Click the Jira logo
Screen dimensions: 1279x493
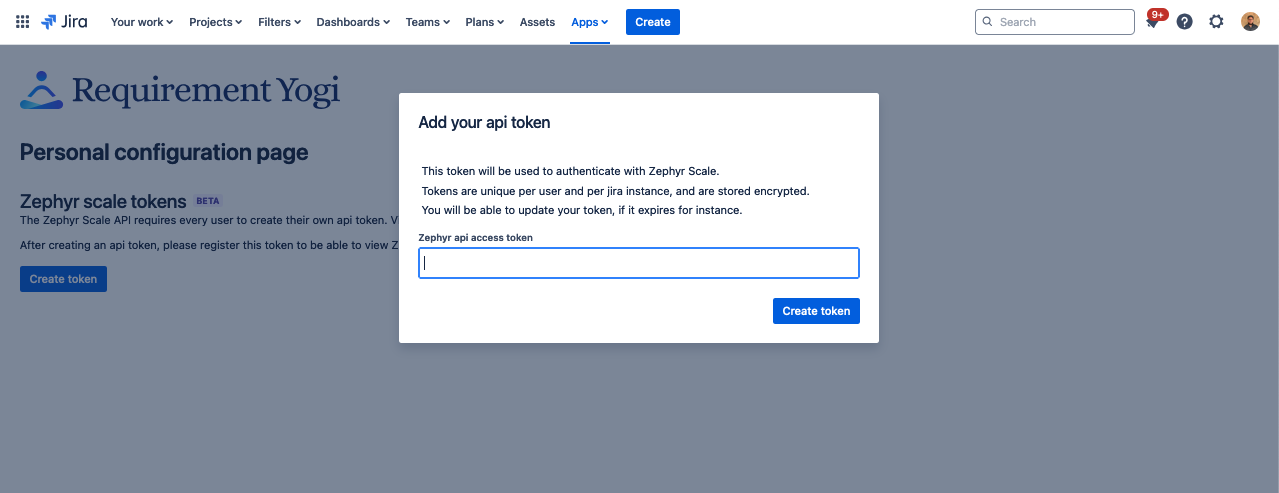(x=64, y=22)
